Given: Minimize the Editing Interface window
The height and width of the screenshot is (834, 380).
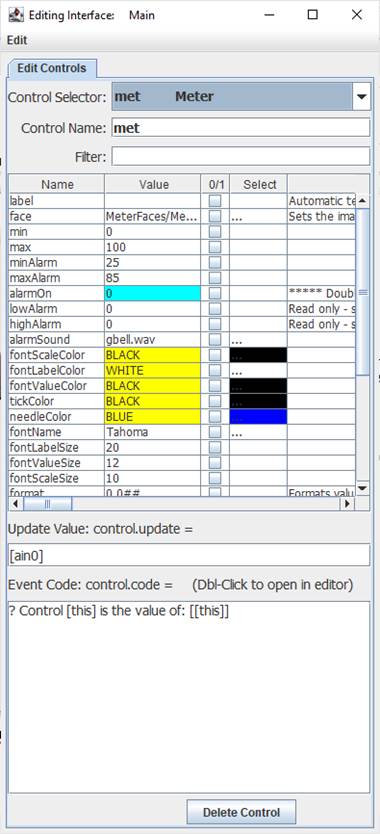Looking at the screenshot, I should (x=270, y=15).
